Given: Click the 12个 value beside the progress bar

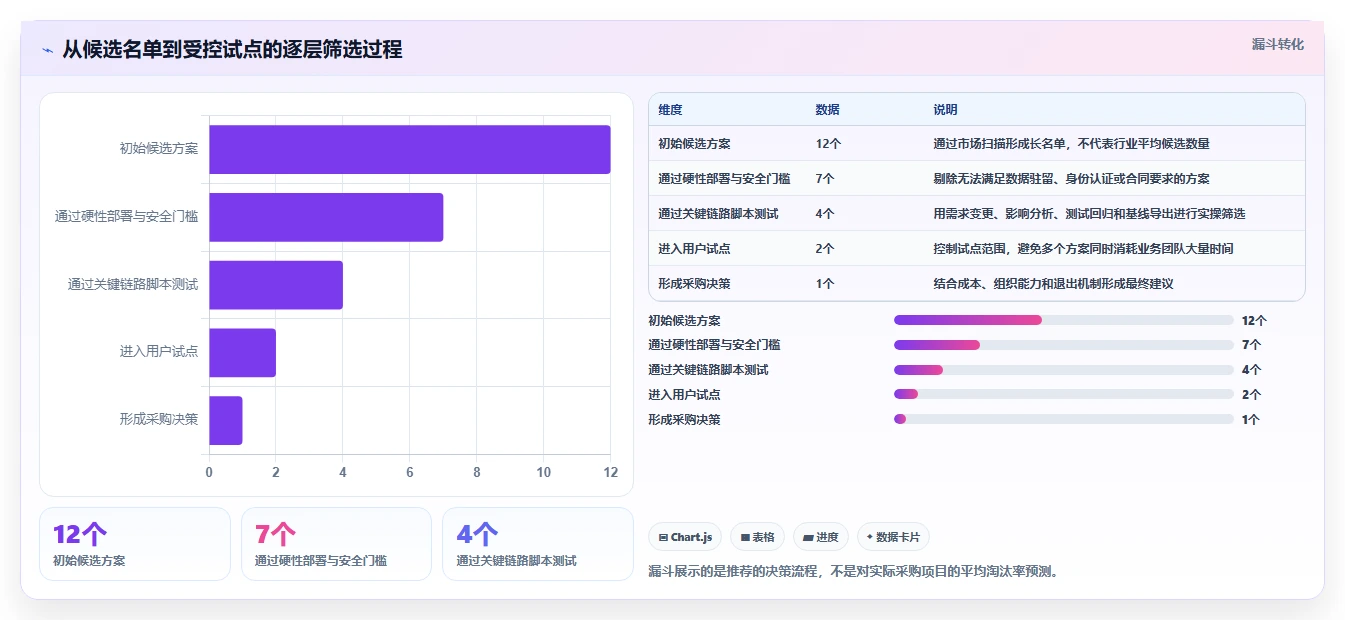Looking at the screenshot, I should click(1254, 321).
